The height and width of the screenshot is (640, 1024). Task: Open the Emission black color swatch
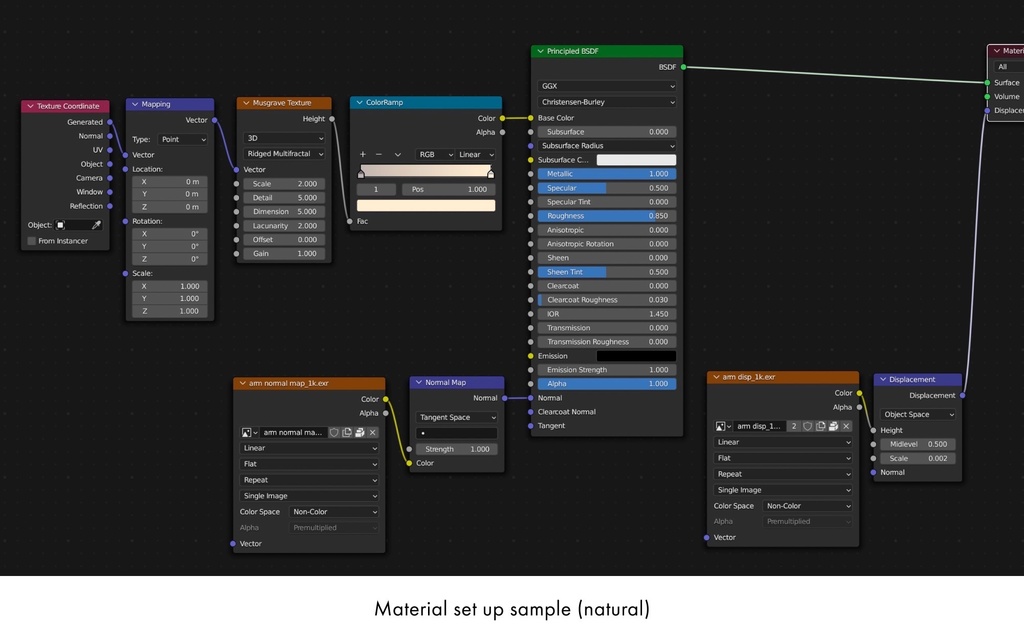pyautogui.click(x=636, y=356)
